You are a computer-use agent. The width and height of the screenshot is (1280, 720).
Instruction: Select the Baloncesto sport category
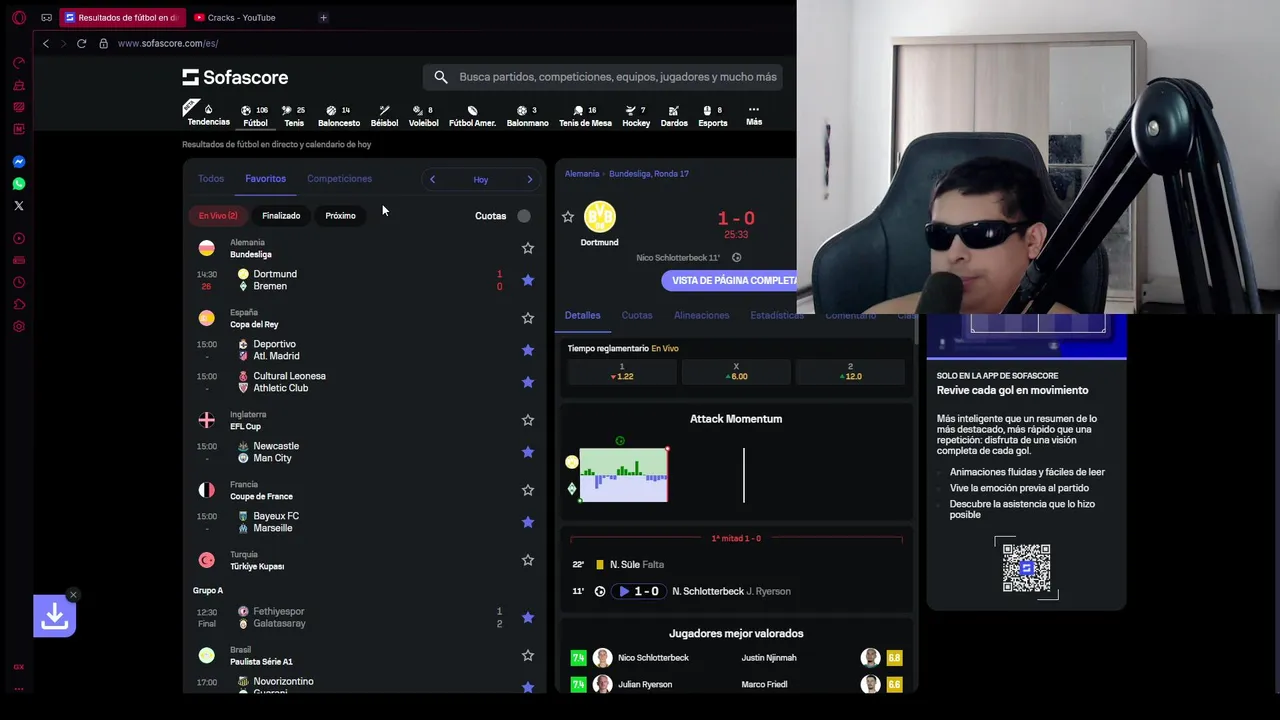pos(339,116)
